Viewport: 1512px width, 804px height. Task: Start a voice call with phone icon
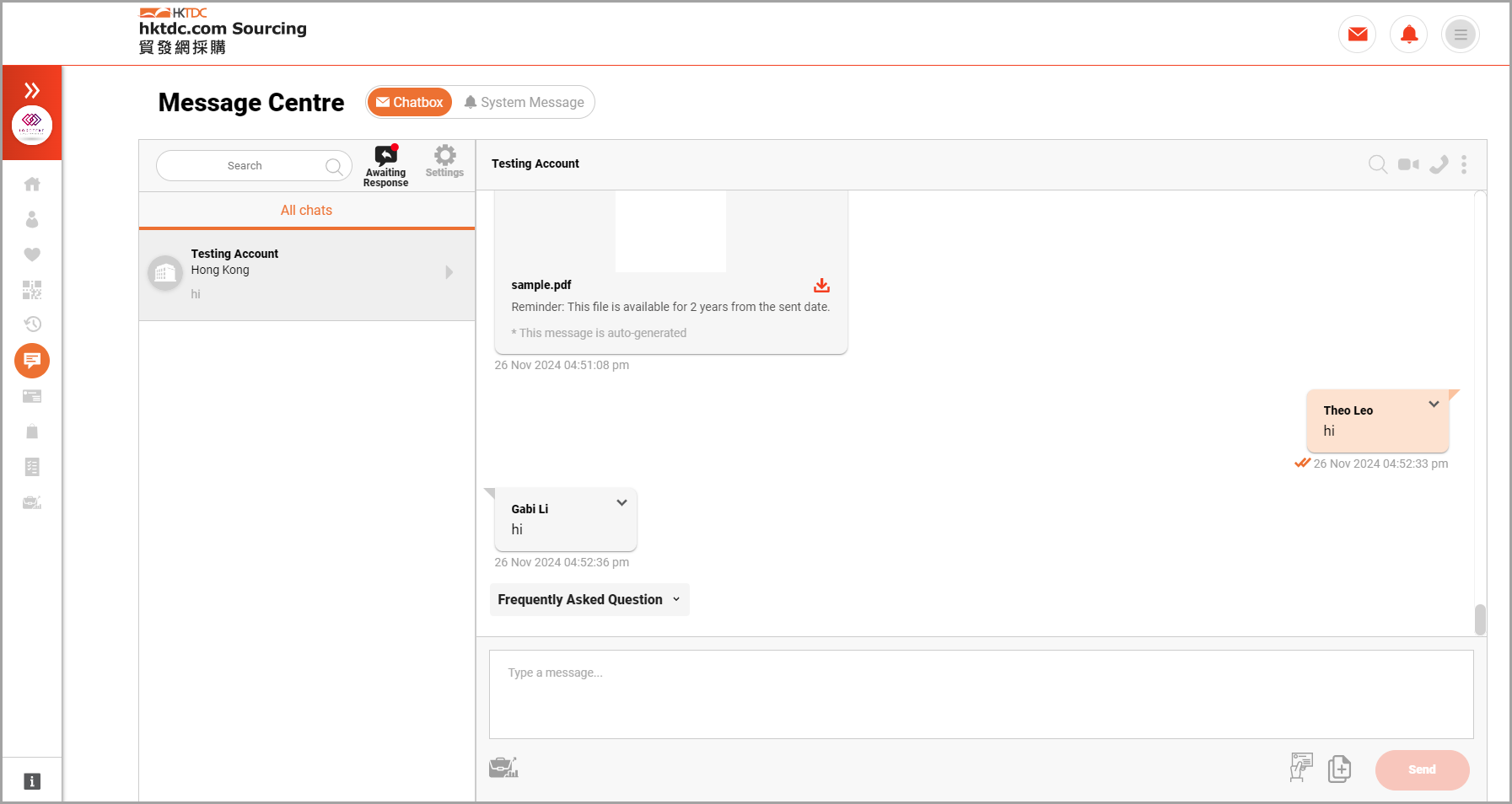pos(1439,164)
